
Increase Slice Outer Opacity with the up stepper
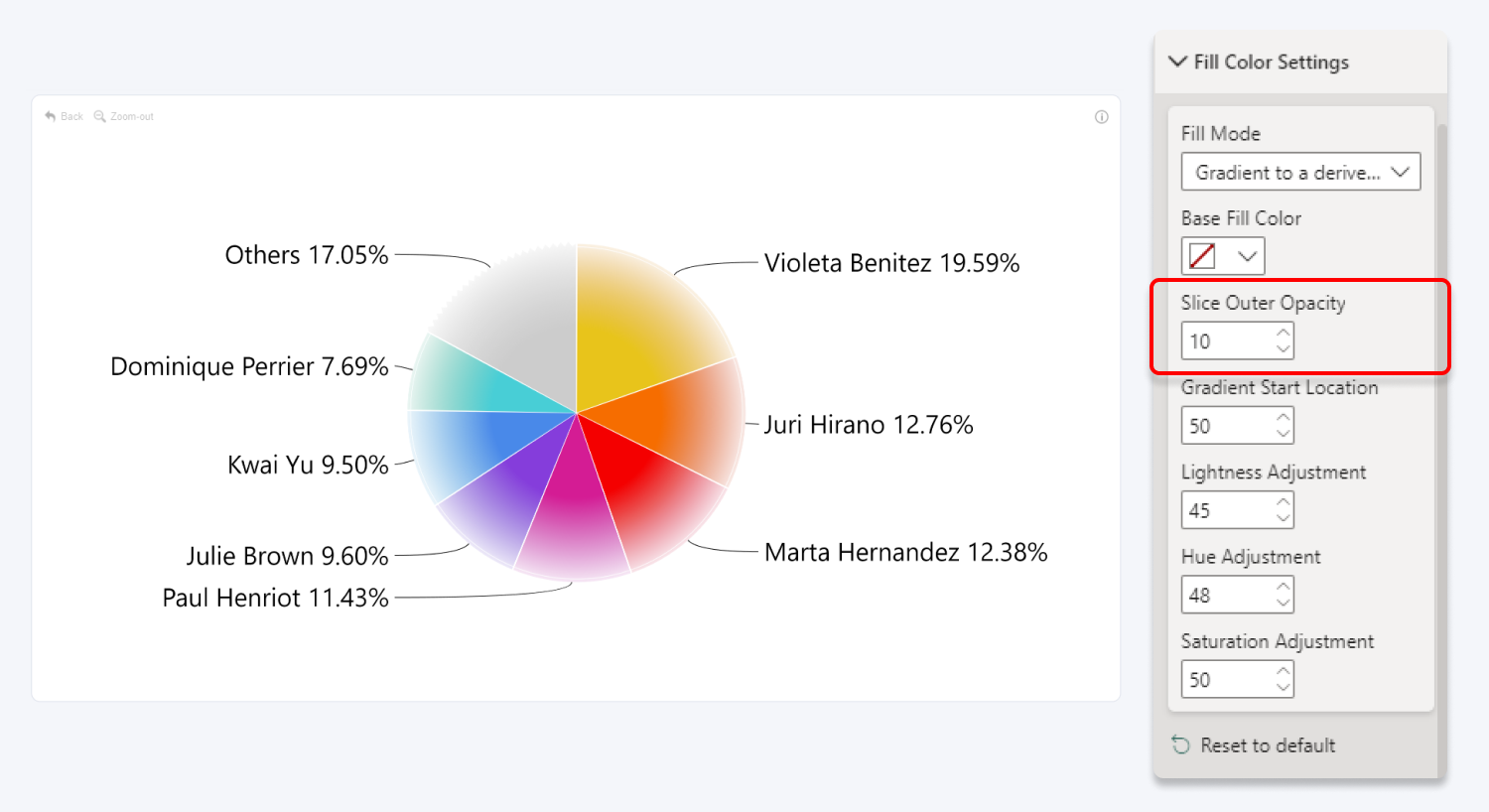[x=1283, y=334]
